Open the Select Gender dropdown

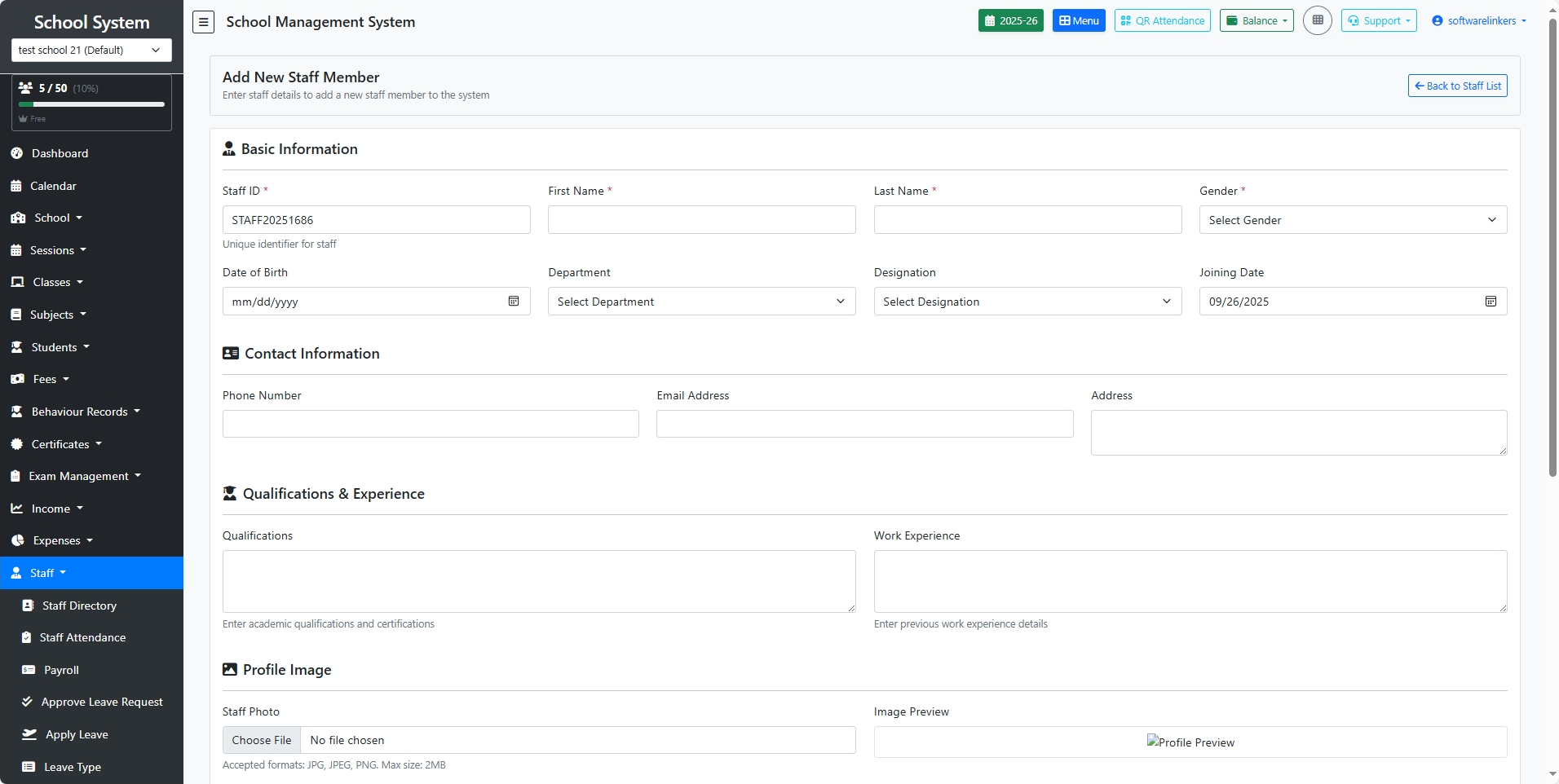[1352, 220]
